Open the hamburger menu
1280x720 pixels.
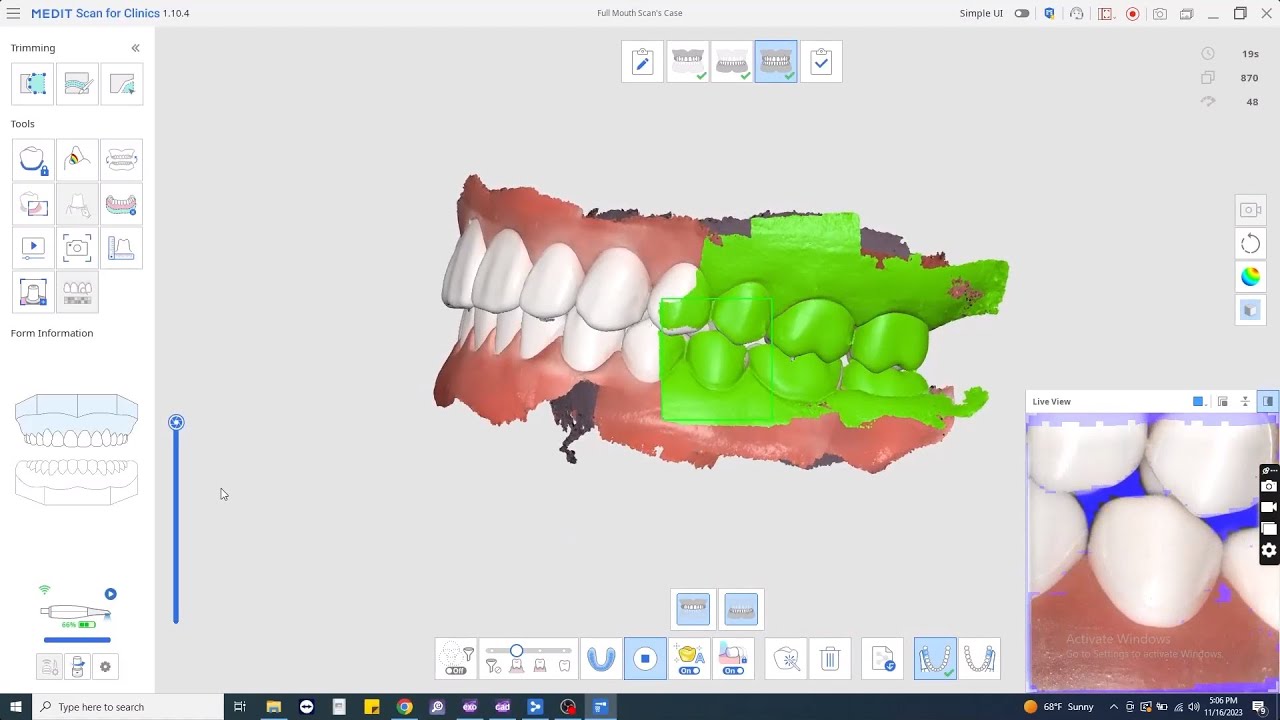pos(13,13)
